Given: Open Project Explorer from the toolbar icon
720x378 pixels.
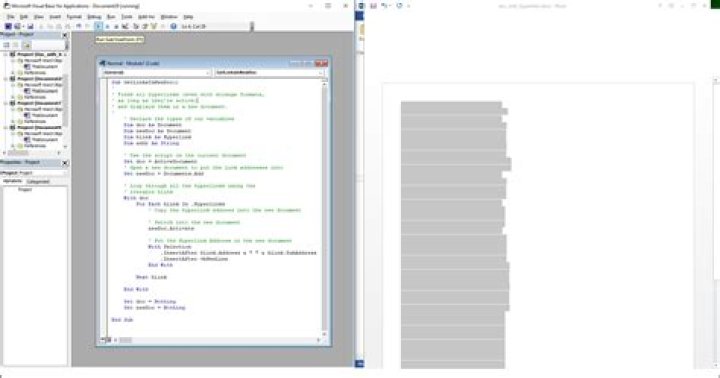Looking at the screenshot, I should [x=136, y=26].
